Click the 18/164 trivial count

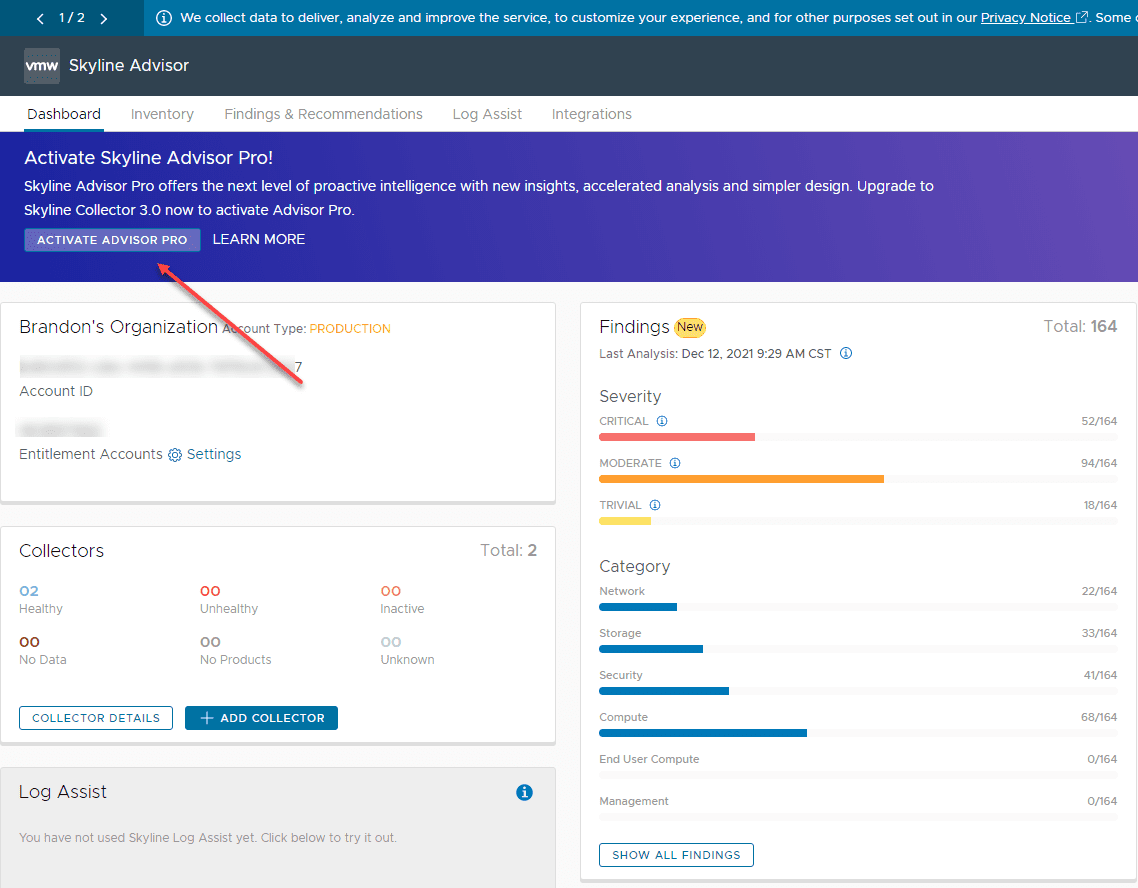click(x=1100, y=505)
